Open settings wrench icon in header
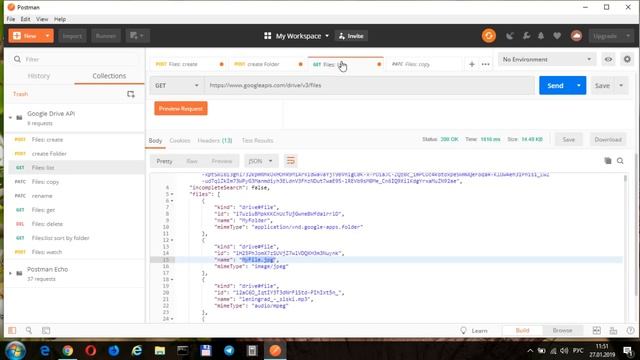Viewport: 640px width, 360px height. pos(527,36)
